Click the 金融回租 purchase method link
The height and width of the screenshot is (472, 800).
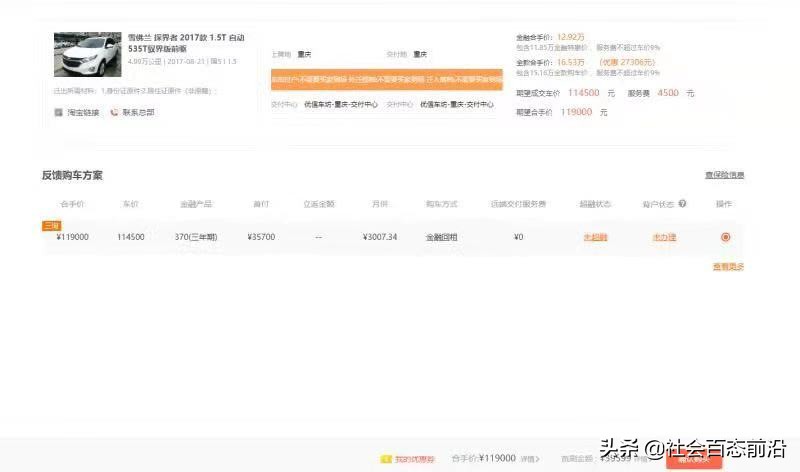(x=441, y=237)
